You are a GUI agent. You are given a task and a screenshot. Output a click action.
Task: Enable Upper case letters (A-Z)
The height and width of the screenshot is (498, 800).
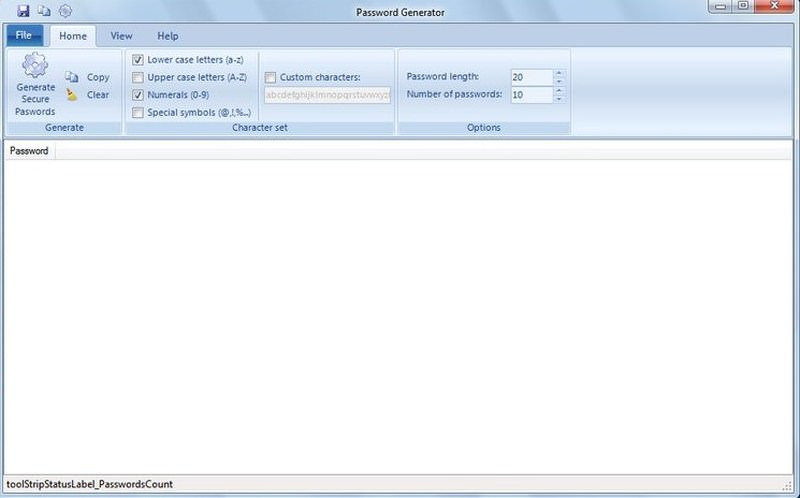[138, 78]
